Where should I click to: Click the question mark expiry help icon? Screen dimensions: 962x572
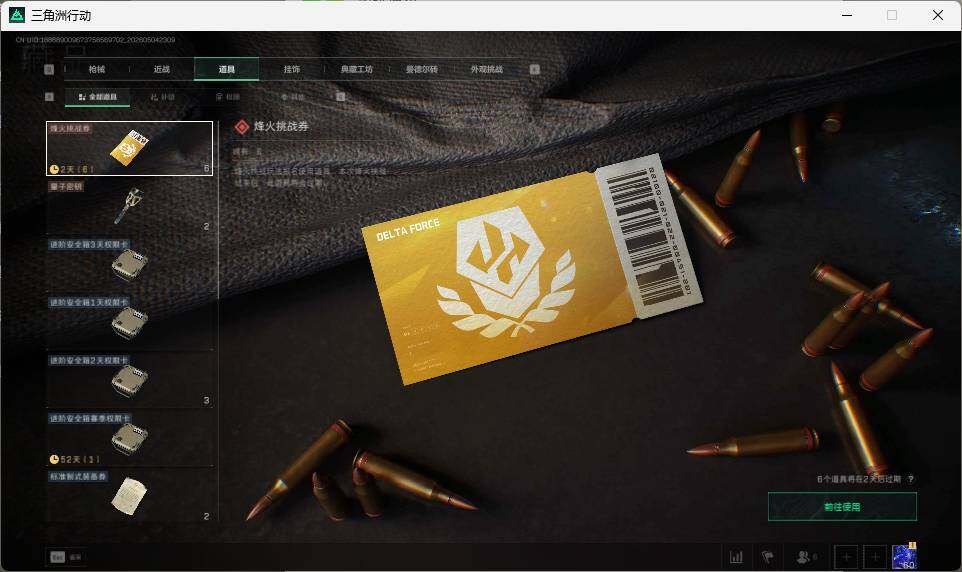click(910, 479)
